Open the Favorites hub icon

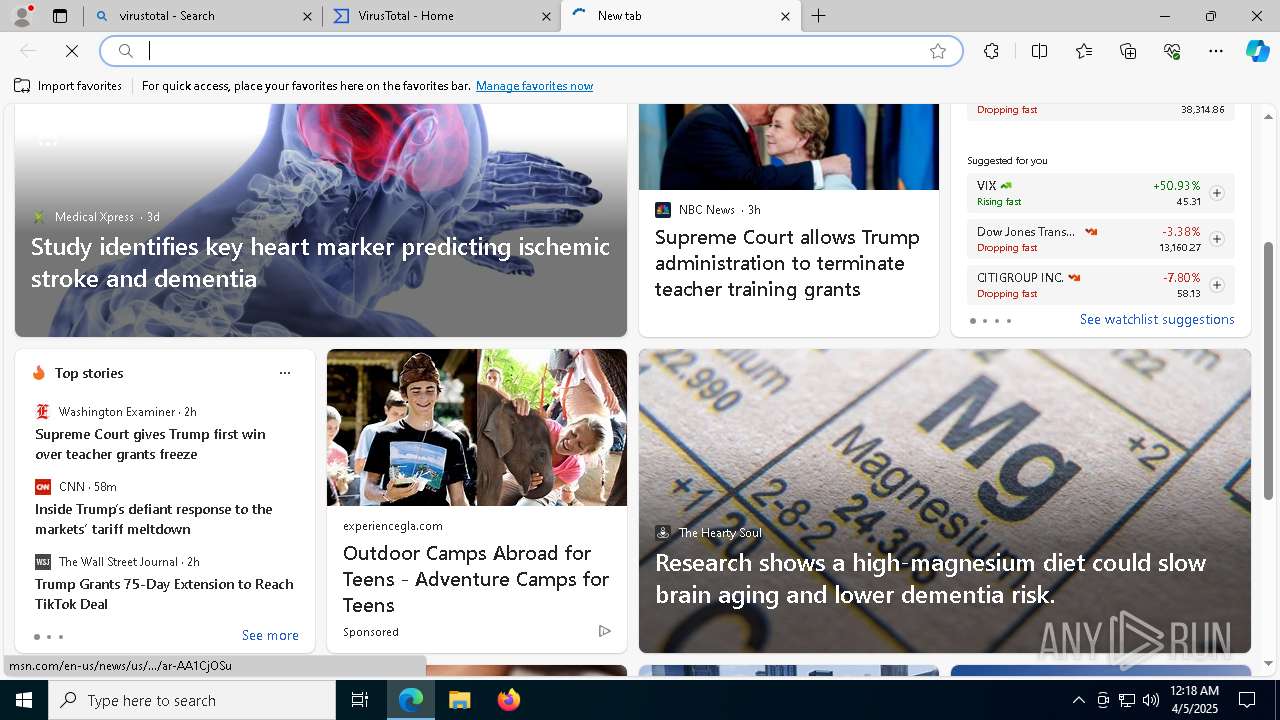(x=1084, y=51)
